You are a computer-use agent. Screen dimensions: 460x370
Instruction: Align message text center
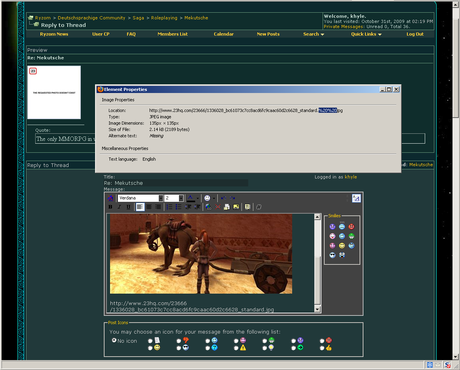(x=149, y=207)
